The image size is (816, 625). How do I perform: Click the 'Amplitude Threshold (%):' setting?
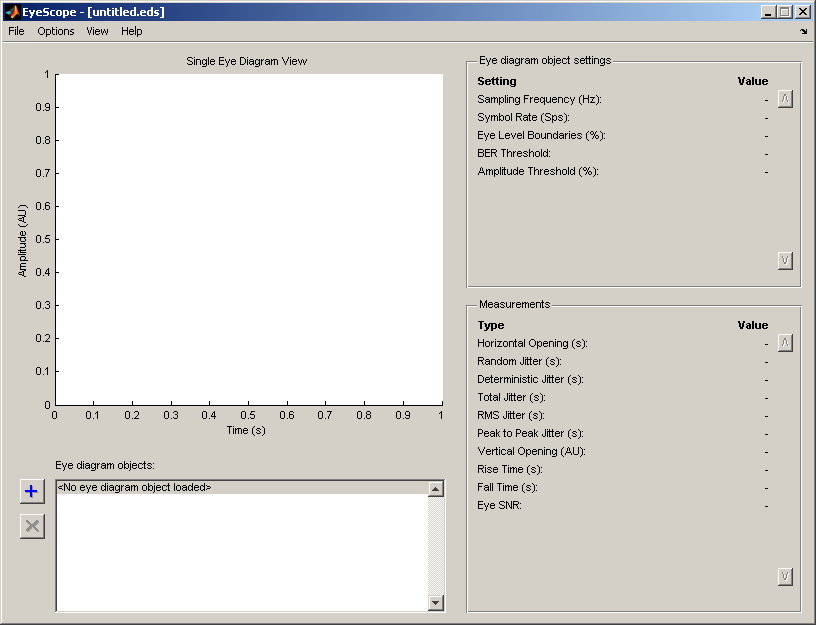(x=538, y=171)
